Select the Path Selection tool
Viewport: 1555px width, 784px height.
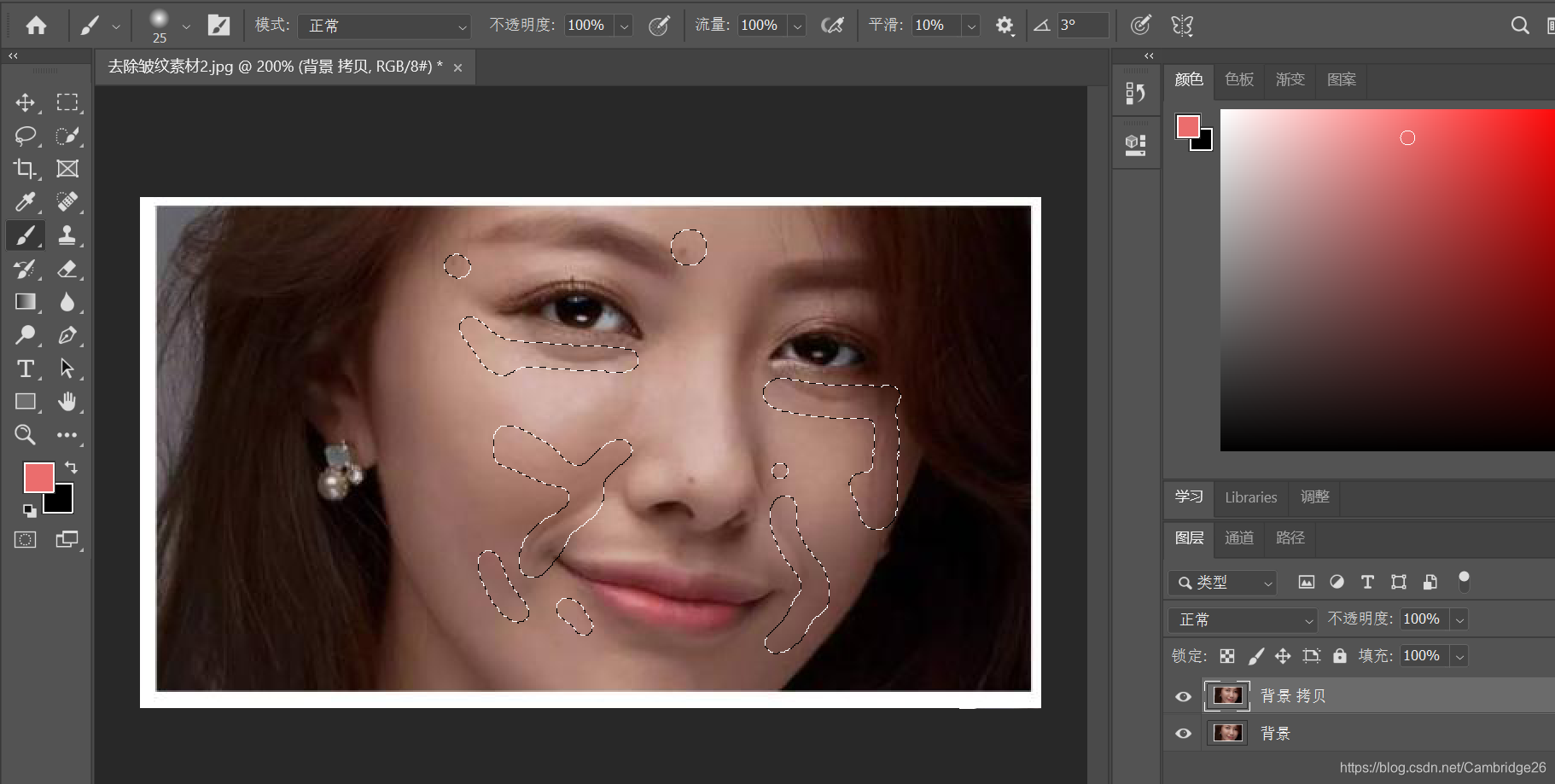[67, 369]
